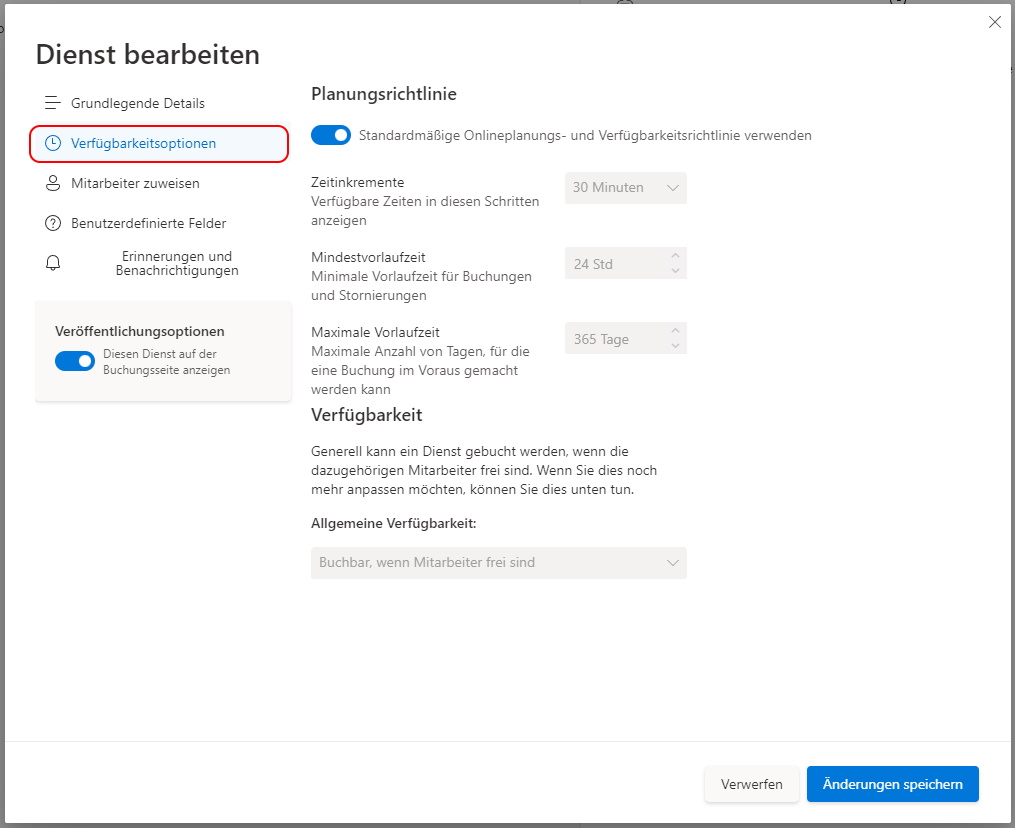Viewport: 1015px width, 828px height.
Task: Open Erinnerungen und Benachrichtigungen
Action: pyautogui.click(x=161, y=263)
